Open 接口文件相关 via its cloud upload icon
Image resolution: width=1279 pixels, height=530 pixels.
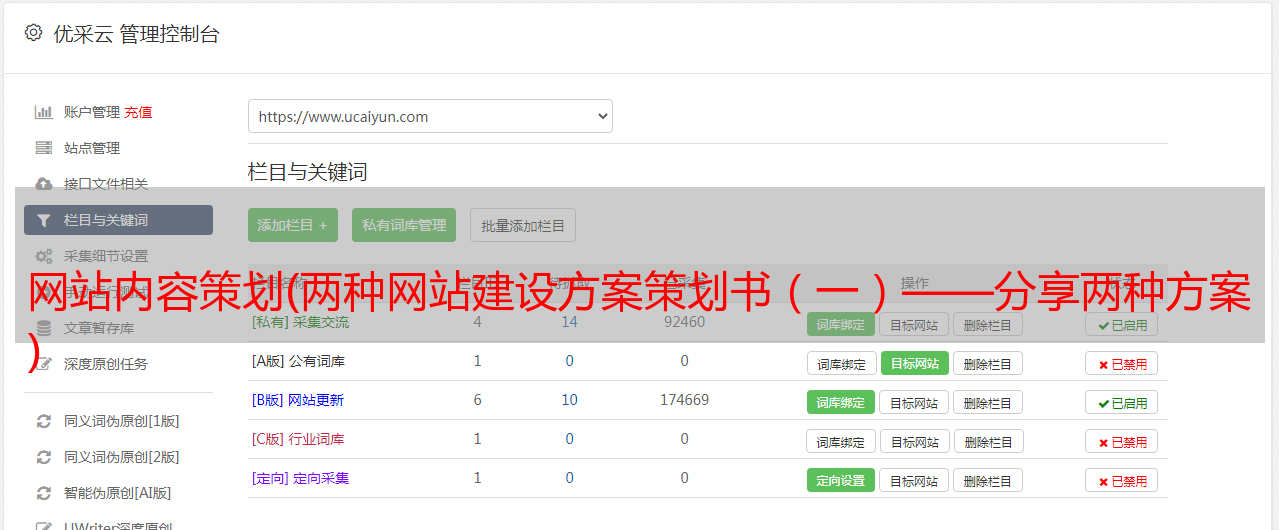point(43,184)
